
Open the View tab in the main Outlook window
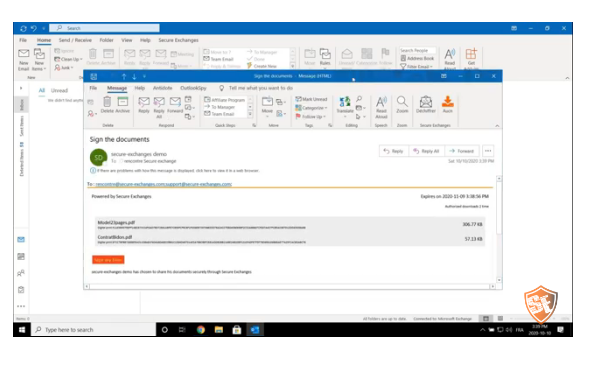(127, 40)
